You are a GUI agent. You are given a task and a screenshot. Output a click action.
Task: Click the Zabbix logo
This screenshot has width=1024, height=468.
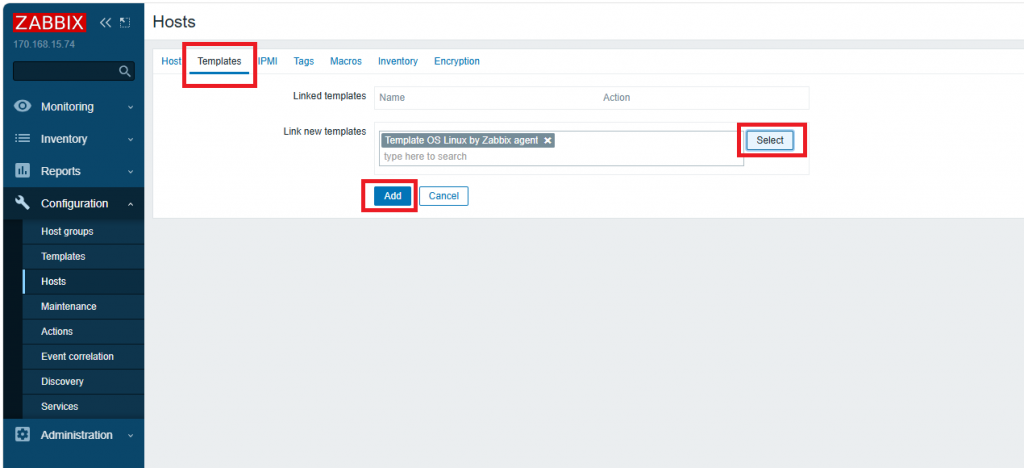[50, 23]
